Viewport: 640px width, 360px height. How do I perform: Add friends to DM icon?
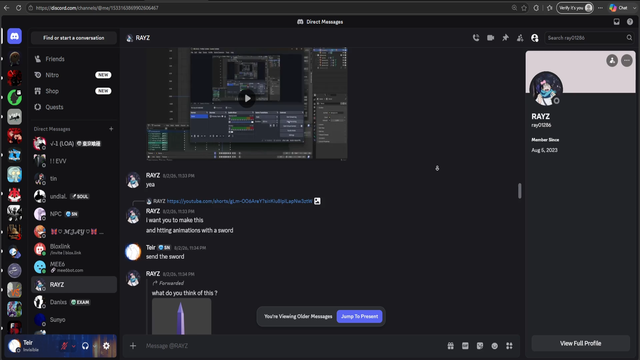click(520, 38)
